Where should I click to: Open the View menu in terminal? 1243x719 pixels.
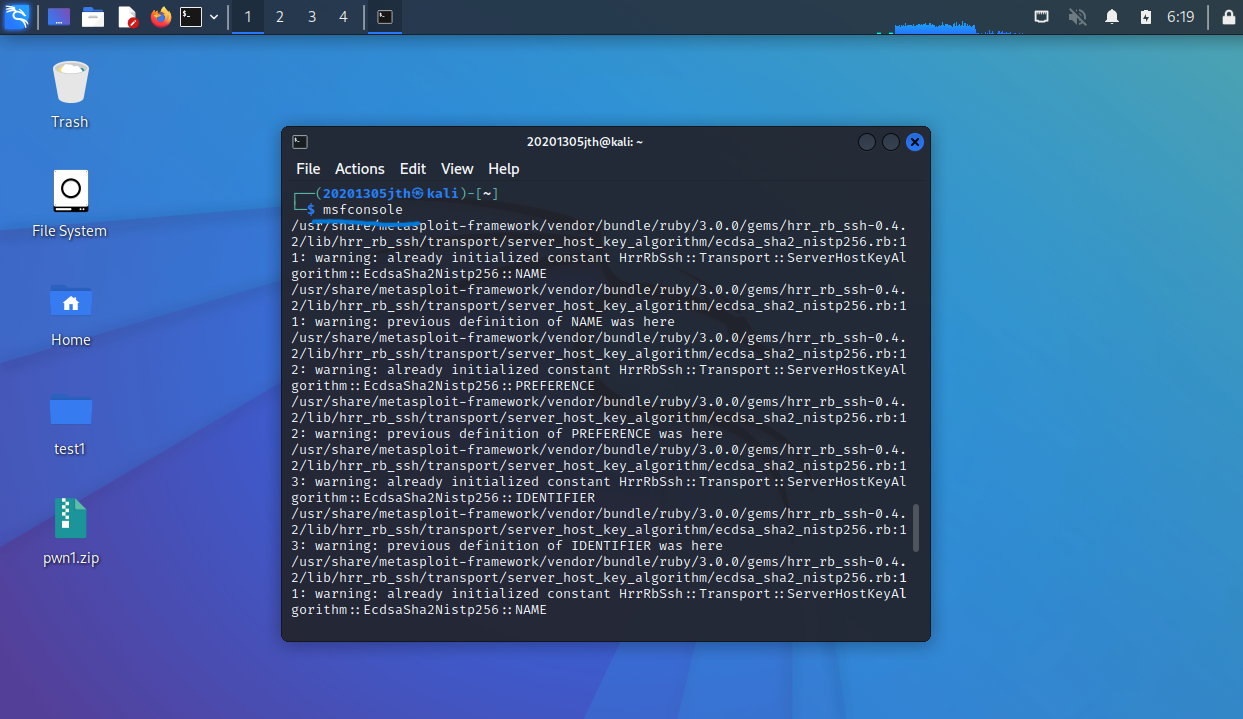point(457,169)
